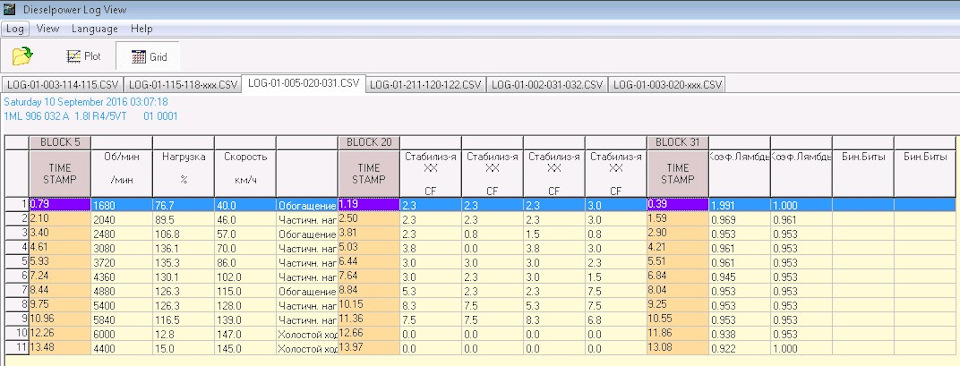Select tab LOG-01-003-020-xxx.CSV
This screenshot has height=366, width=960.
point(667,84)
